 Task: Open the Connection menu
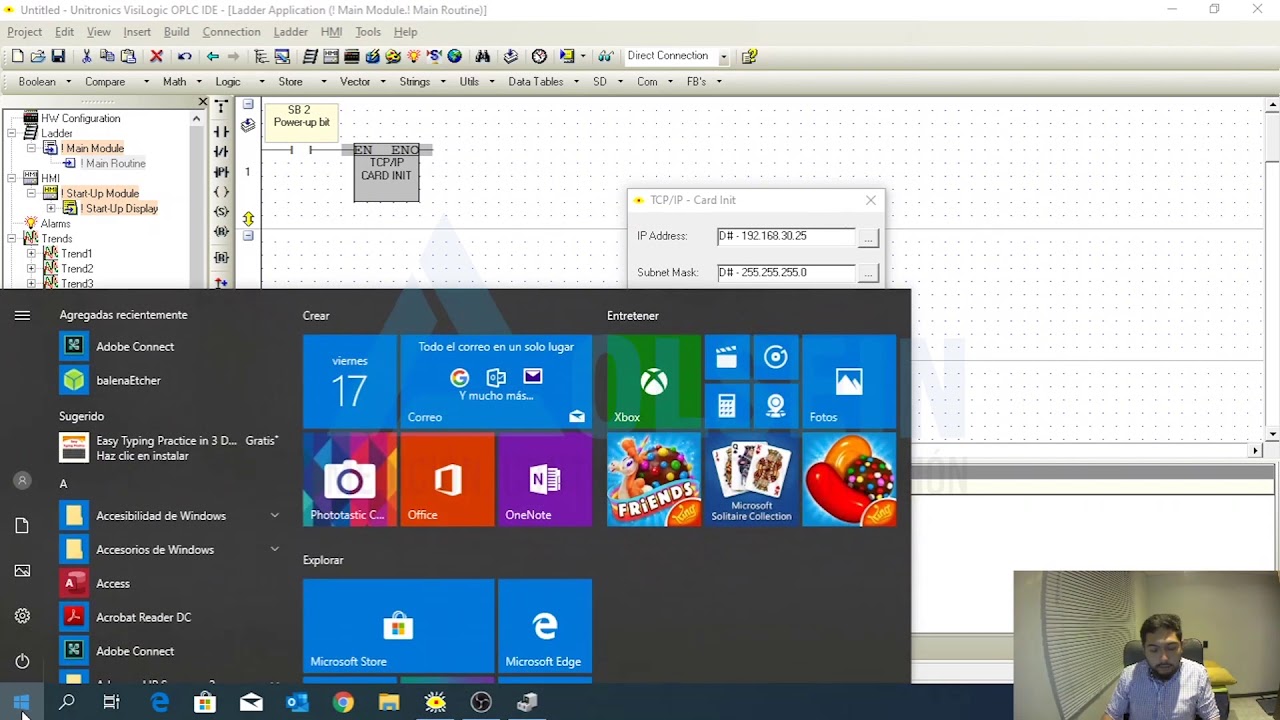[x=231, y=32]
